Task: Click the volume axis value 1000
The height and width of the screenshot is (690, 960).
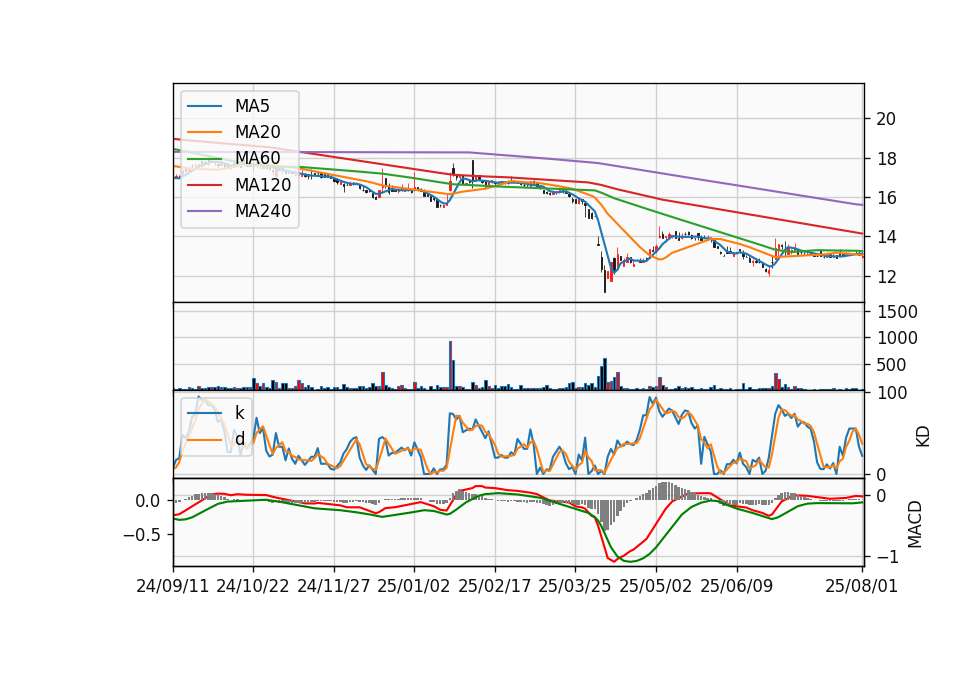Action: coord(897,338)
